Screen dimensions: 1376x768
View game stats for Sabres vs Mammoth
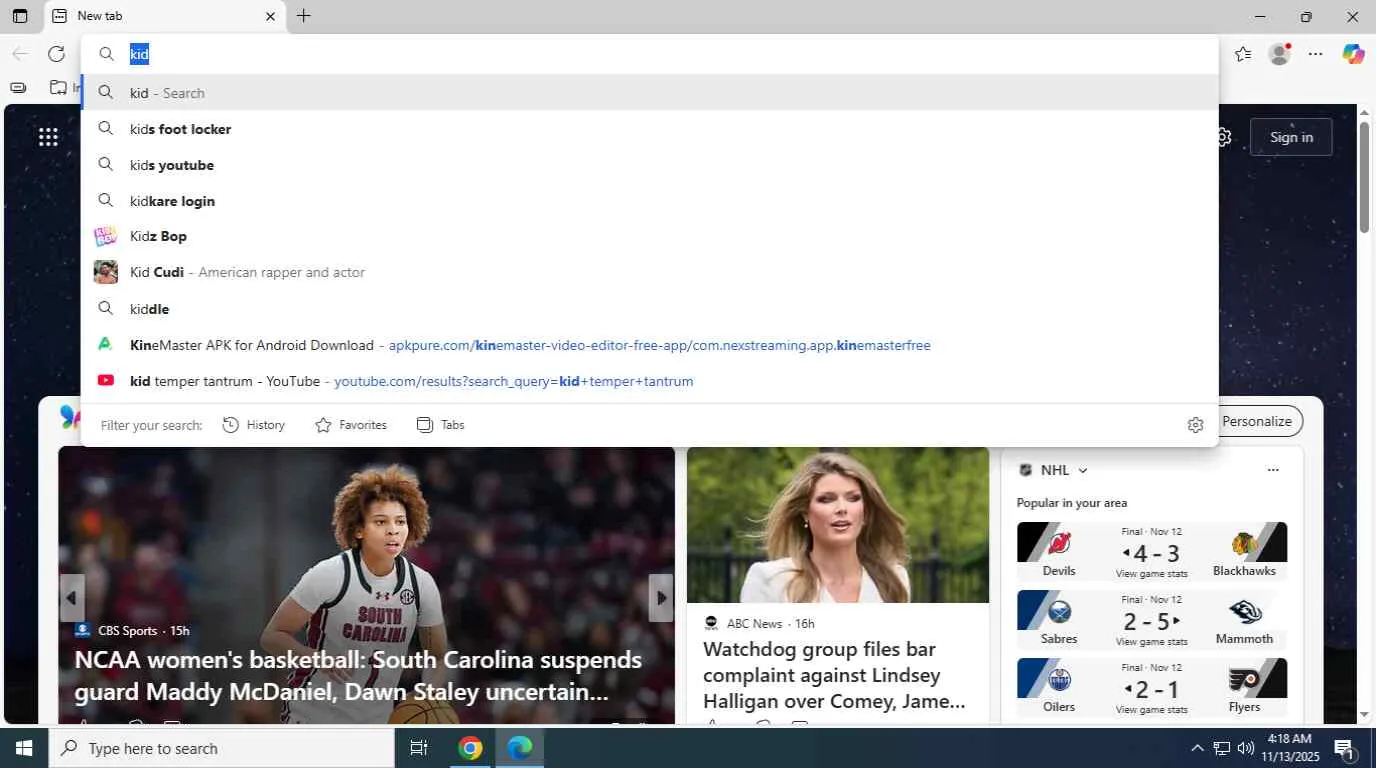(1152, 642)
